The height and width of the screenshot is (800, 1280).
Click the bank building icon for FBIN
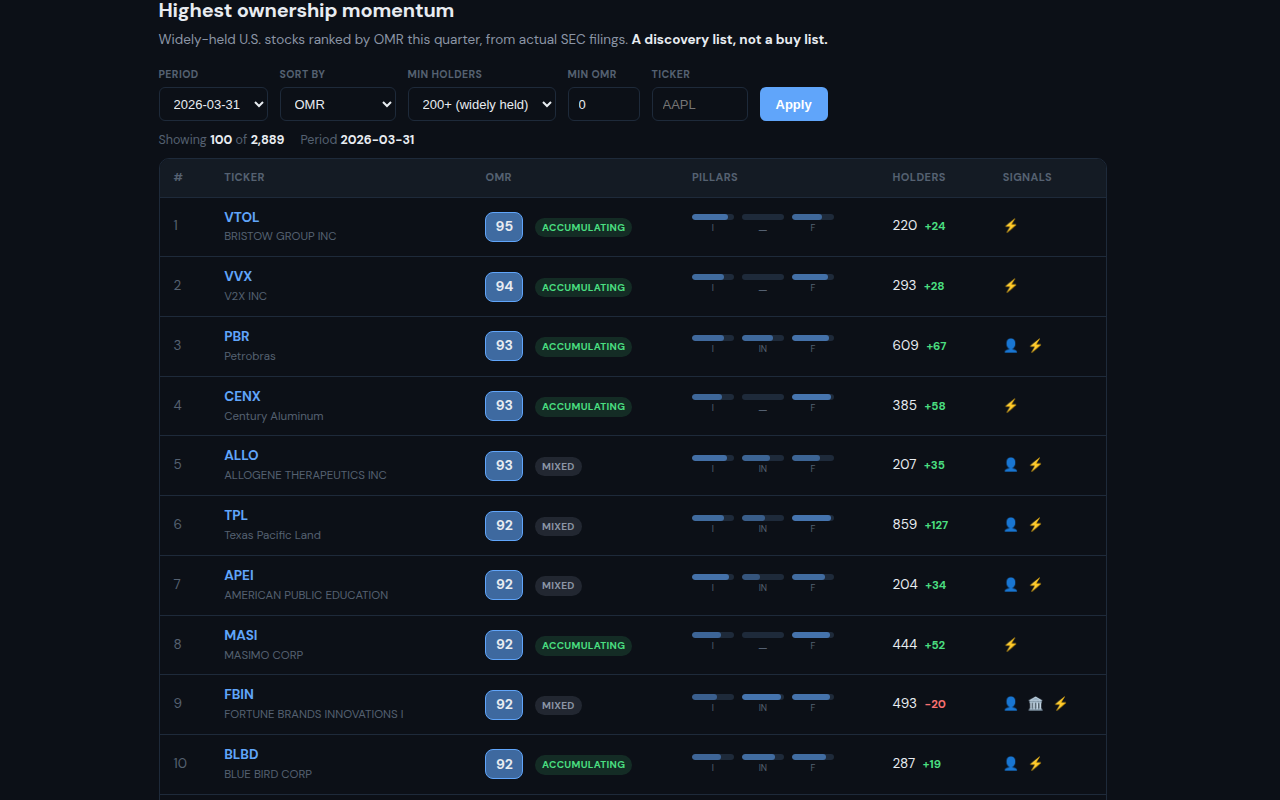coord(1035,703)
